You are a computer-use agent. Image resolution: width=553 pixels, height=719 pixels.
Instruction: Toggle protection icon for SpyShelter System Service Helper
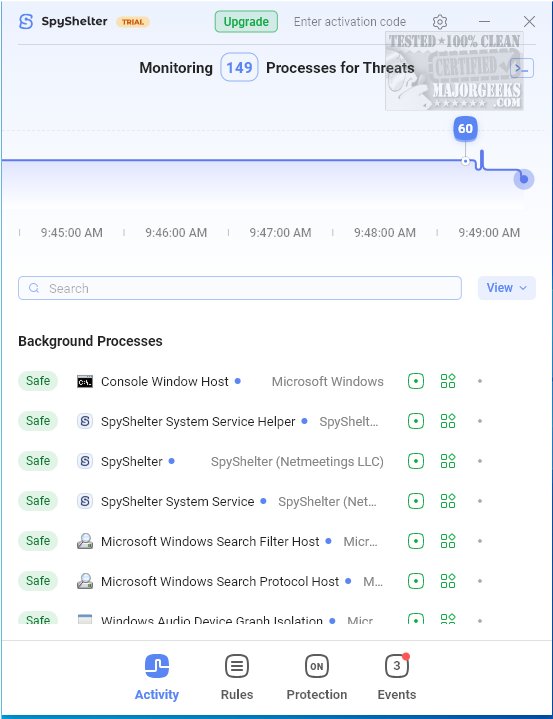point(416,421)
